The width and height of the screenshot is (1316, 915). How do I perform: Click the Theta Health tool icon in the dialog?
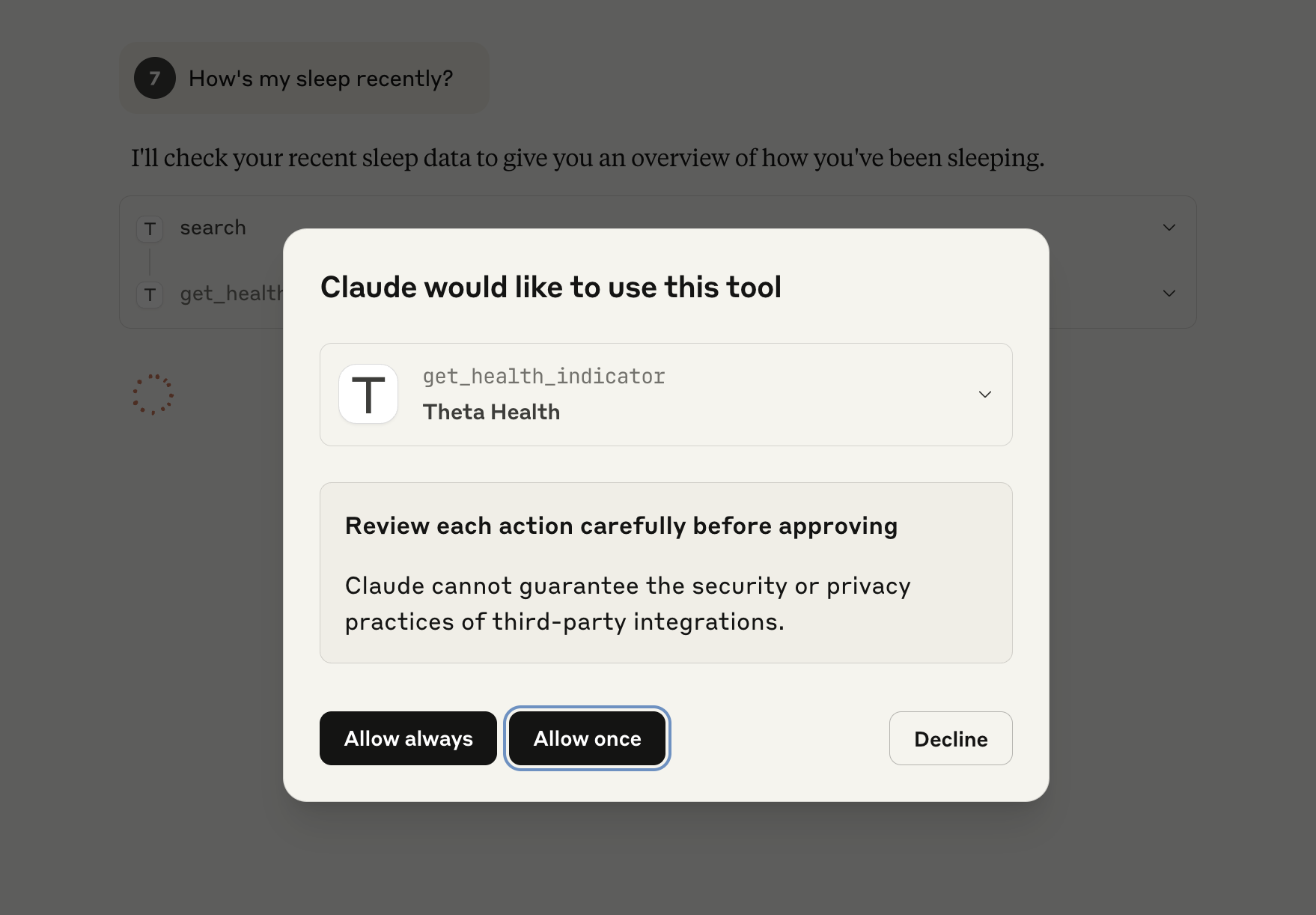[368, 394]
